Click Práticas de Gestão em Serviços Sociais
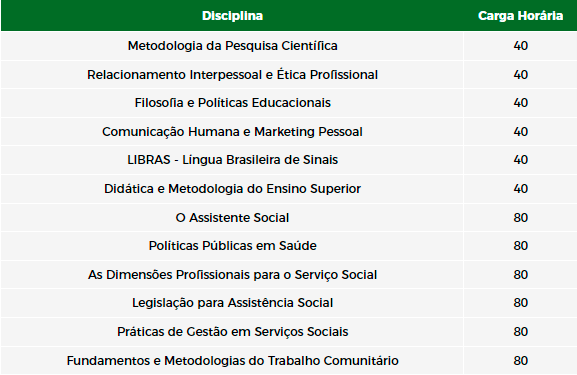577x375 pixels. click(x=232, y=332)
